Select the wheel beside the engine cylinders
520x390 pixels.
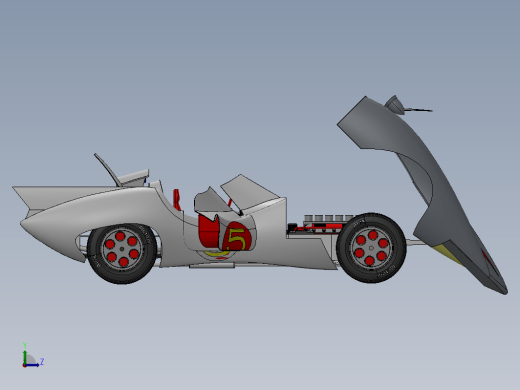tap(371, 248)
